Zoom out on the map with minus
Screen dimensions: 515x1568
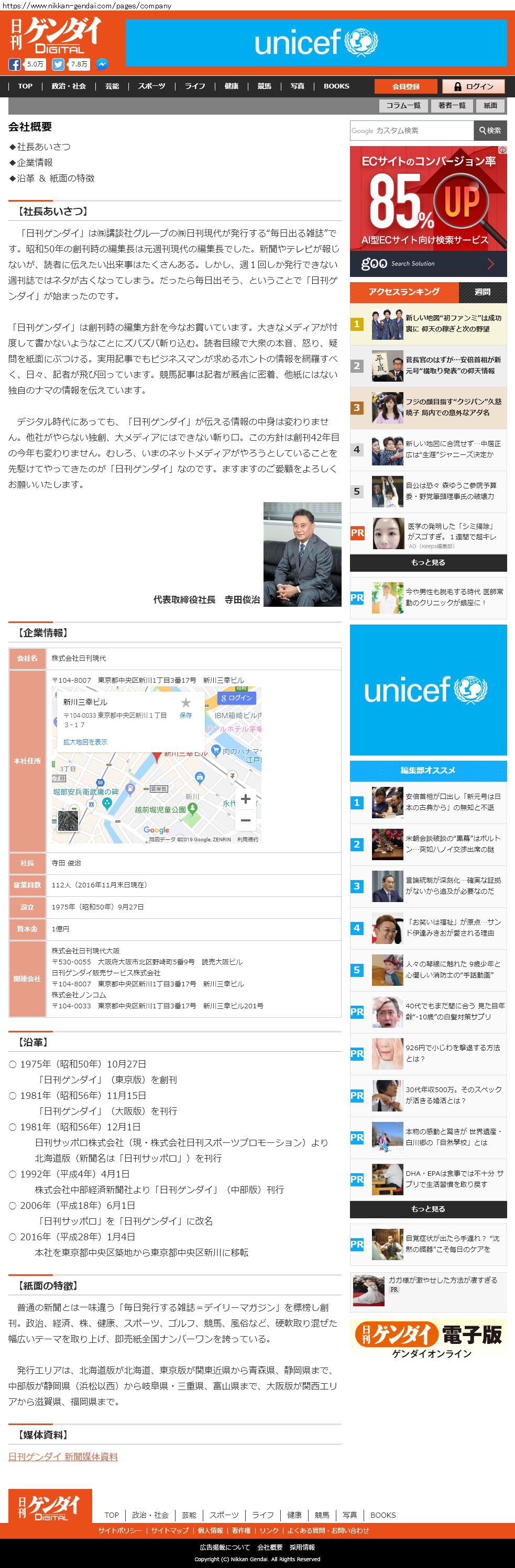tap(246, 820)
